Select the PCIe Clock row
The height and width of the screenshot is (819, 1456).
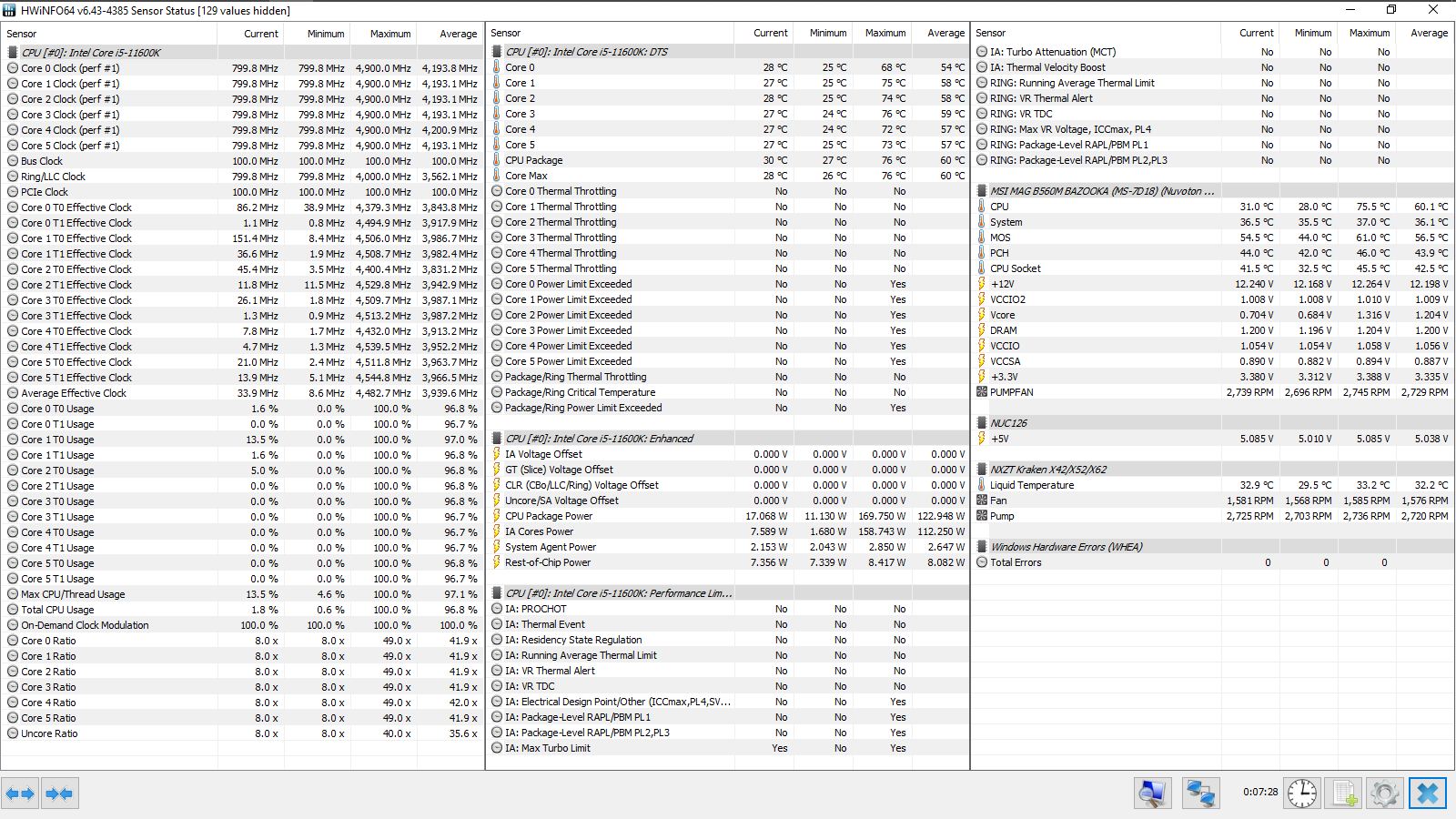[x=242, y=192]
